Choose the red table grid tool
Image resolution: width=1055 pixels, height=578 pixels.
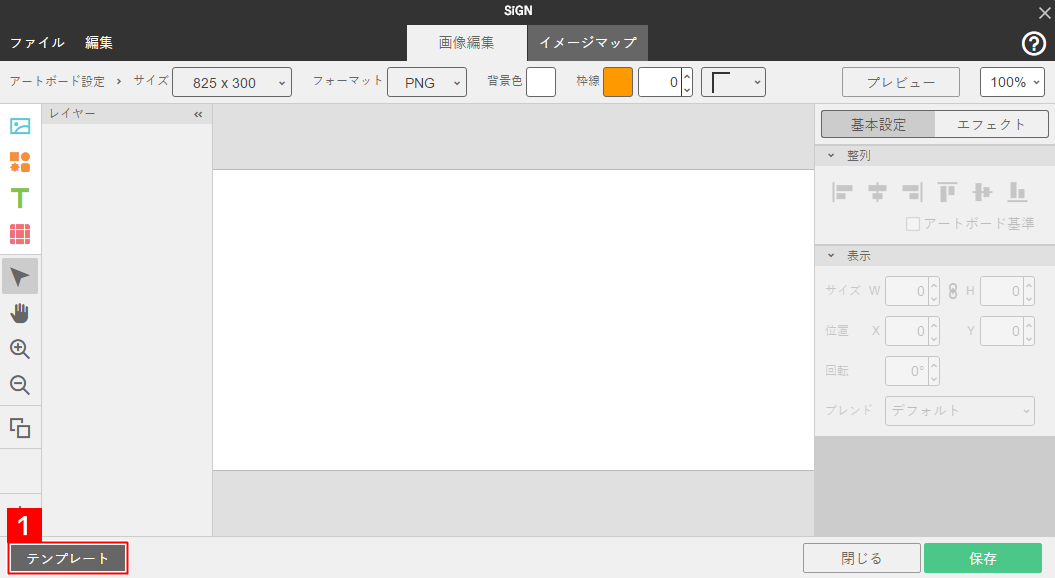20,234
